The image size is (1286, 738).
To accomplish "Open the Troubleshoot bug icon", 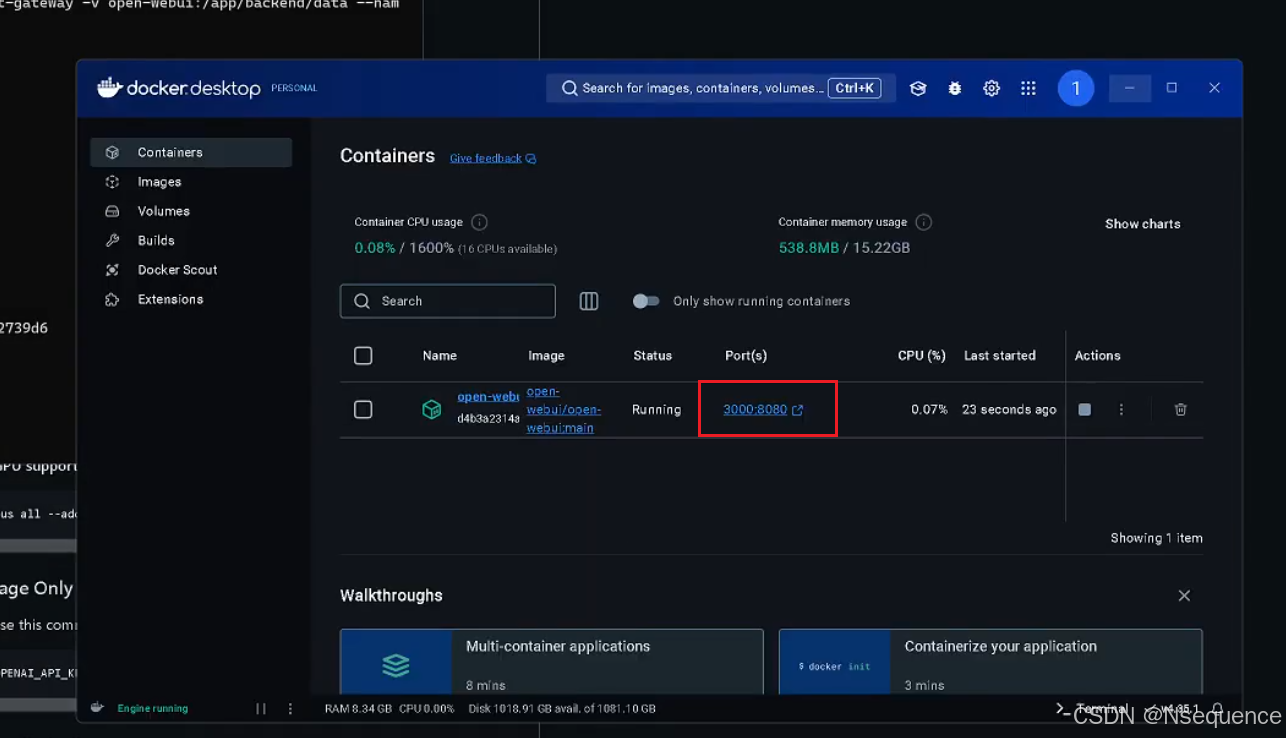I will (955, 88).
